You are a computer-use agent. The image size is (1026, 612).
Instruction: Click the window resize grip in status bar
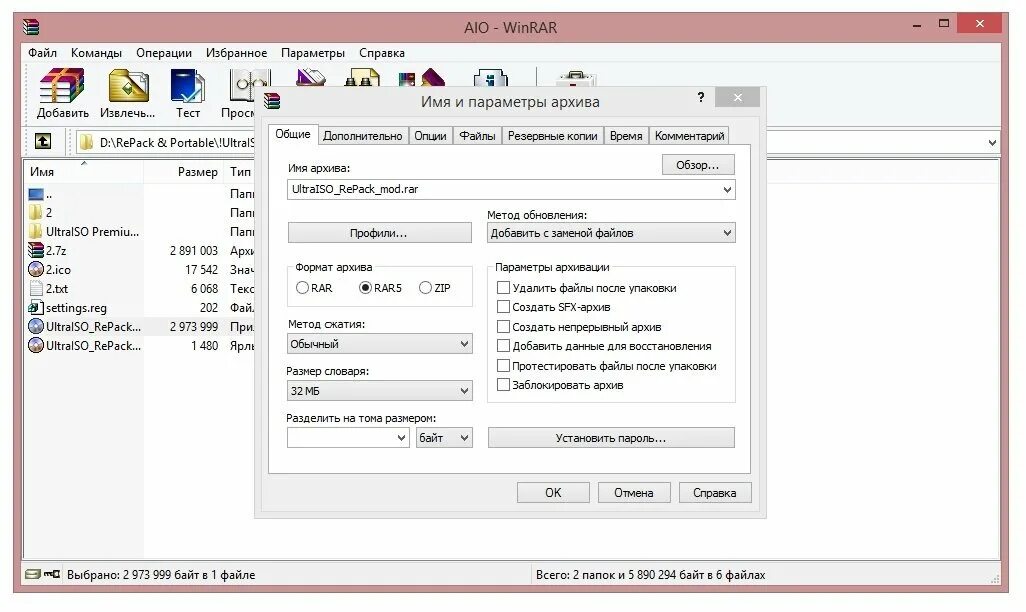point(994,578)
